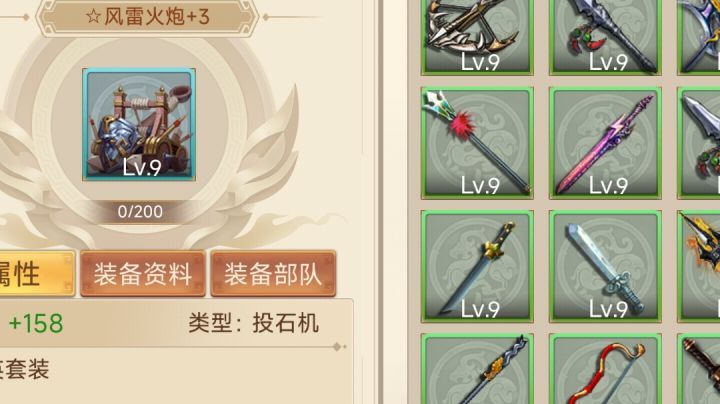
Task: Choose the gold-guard dark saber Lv.9
Action: (x=477, y=266)
